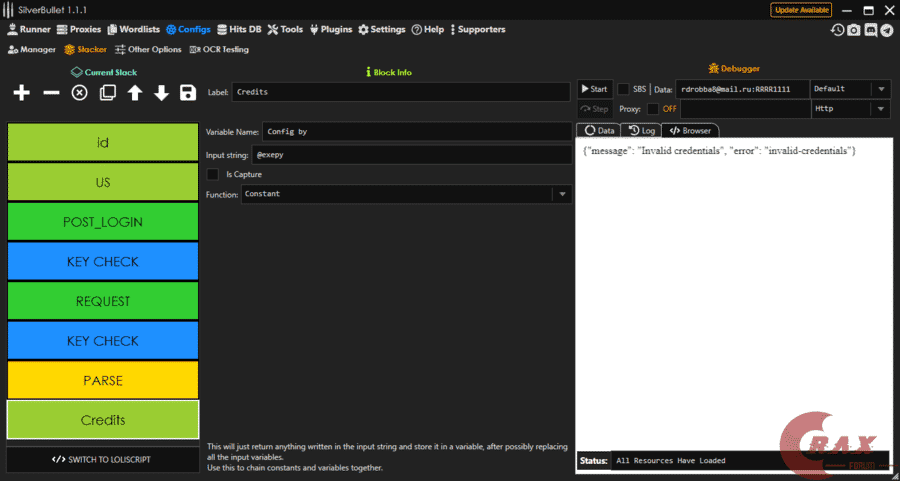
Task: Open history clock icon in top right
Action: (x=837, y=30)
